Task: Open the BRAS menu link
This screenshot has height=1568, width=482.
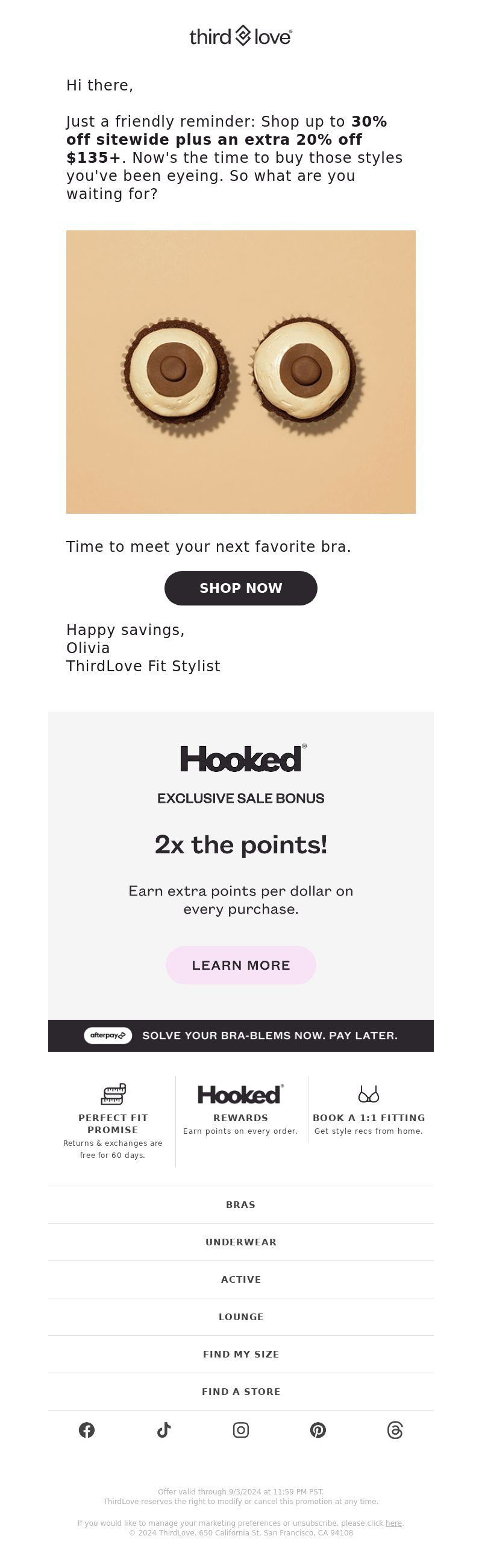Action: click(x=240, y=1204)
